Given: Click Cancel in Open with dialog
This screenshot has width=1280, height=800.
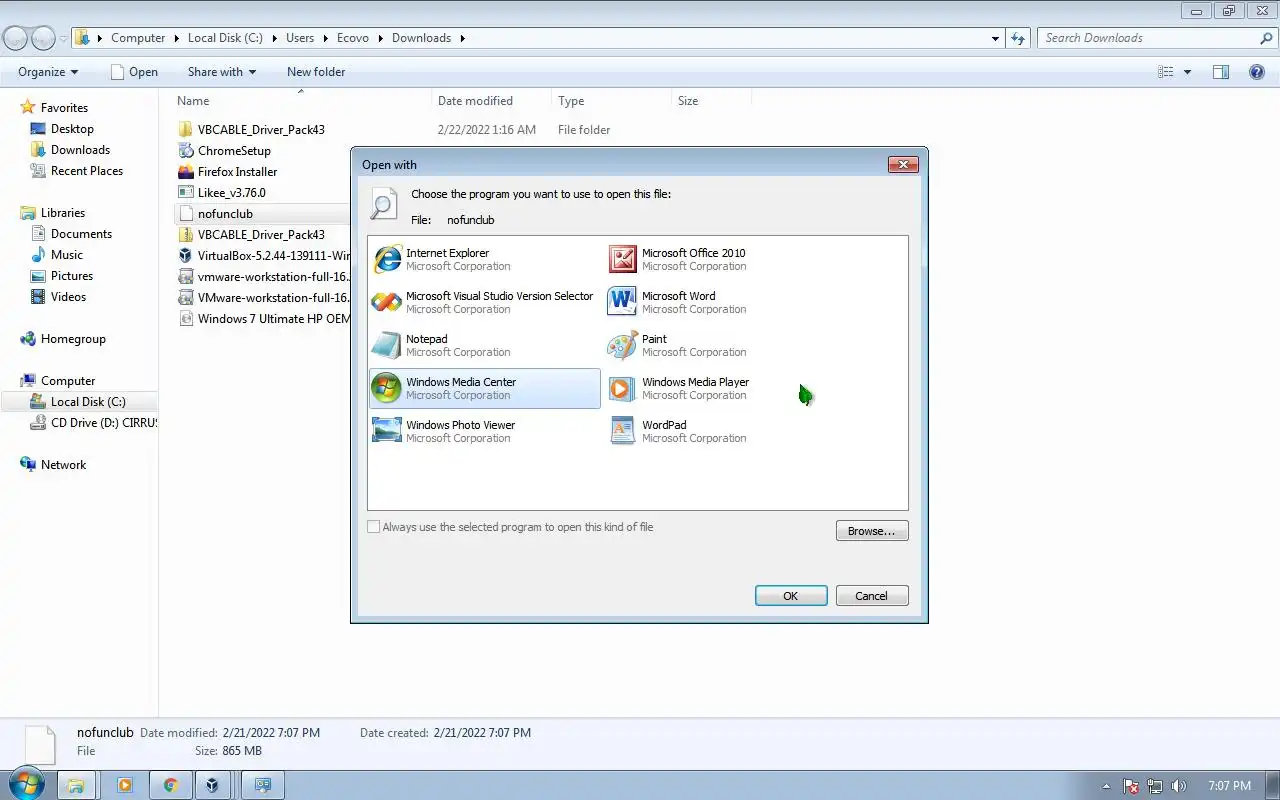Looking at the screenshot, I should pyautogui.click(x=872, y=596).
